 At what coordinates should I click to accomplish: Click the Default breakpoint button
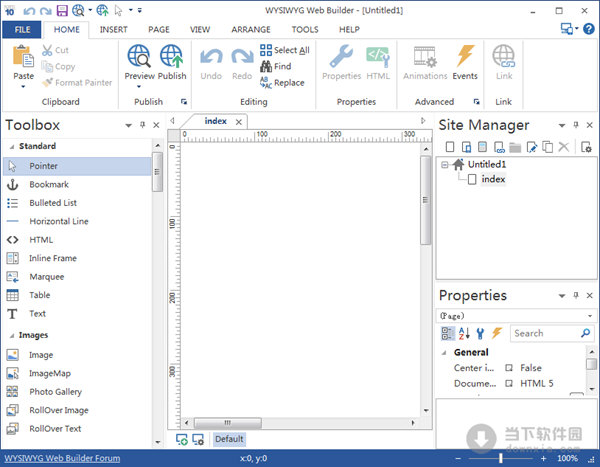click(x=229, y=439)
